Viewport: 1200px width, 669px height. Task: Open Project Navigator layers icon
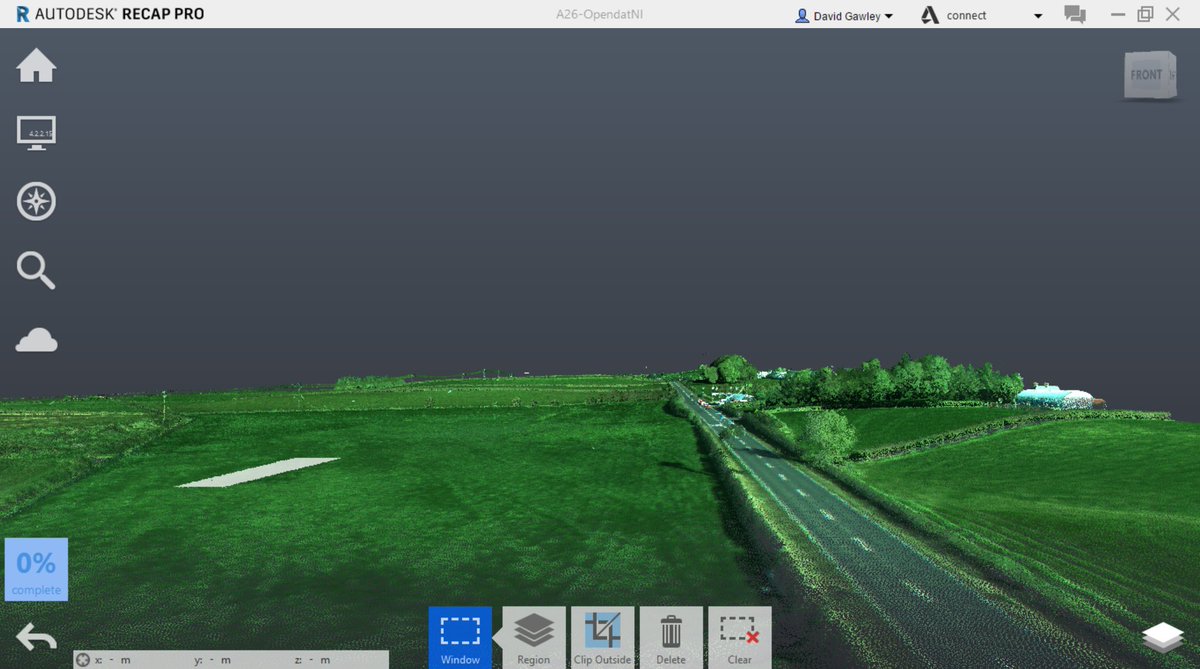tap(1164, 638)
